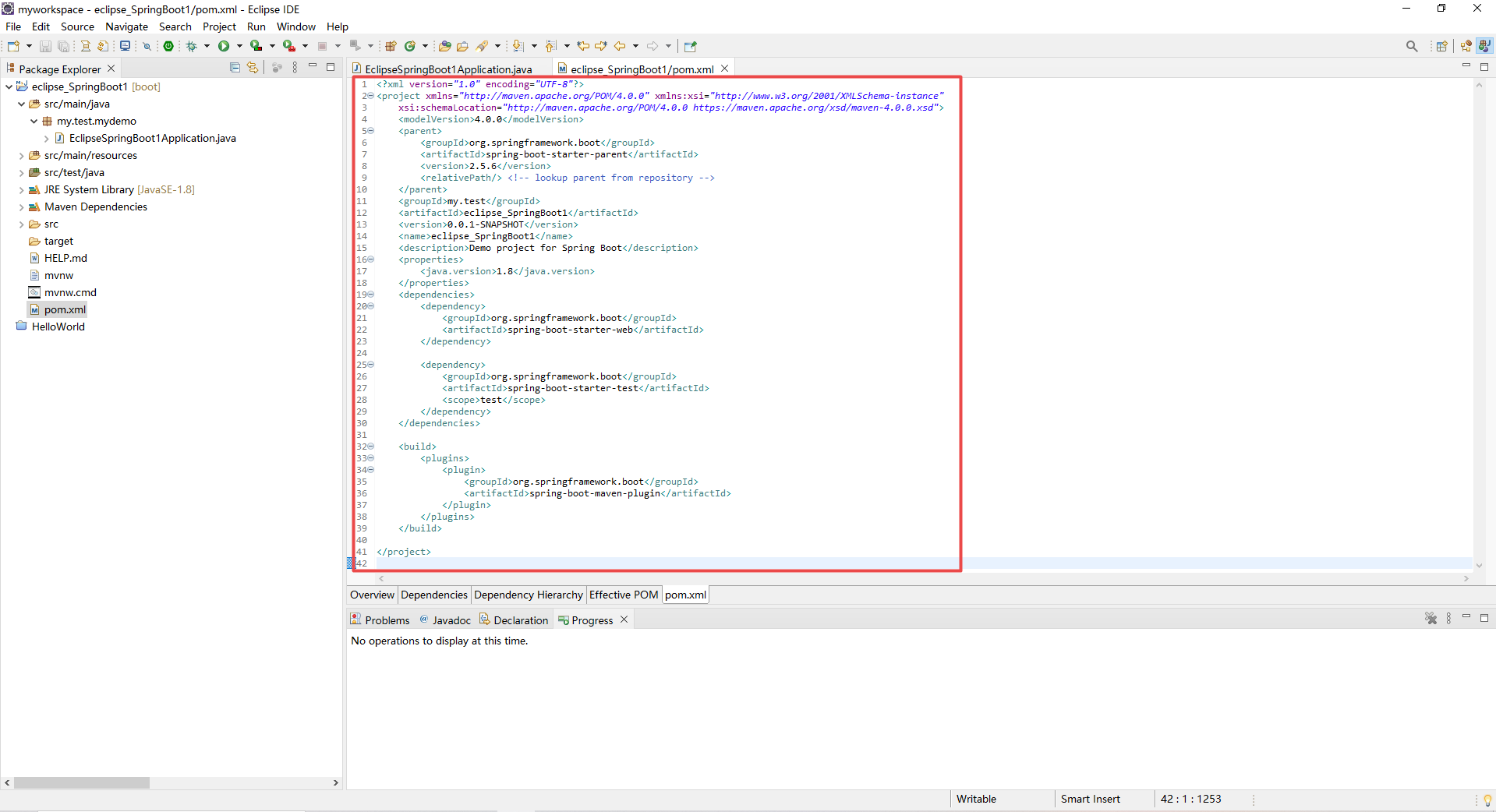
Task: Switch to the Dependency Hierarchy tab
Action: point(529,595)
